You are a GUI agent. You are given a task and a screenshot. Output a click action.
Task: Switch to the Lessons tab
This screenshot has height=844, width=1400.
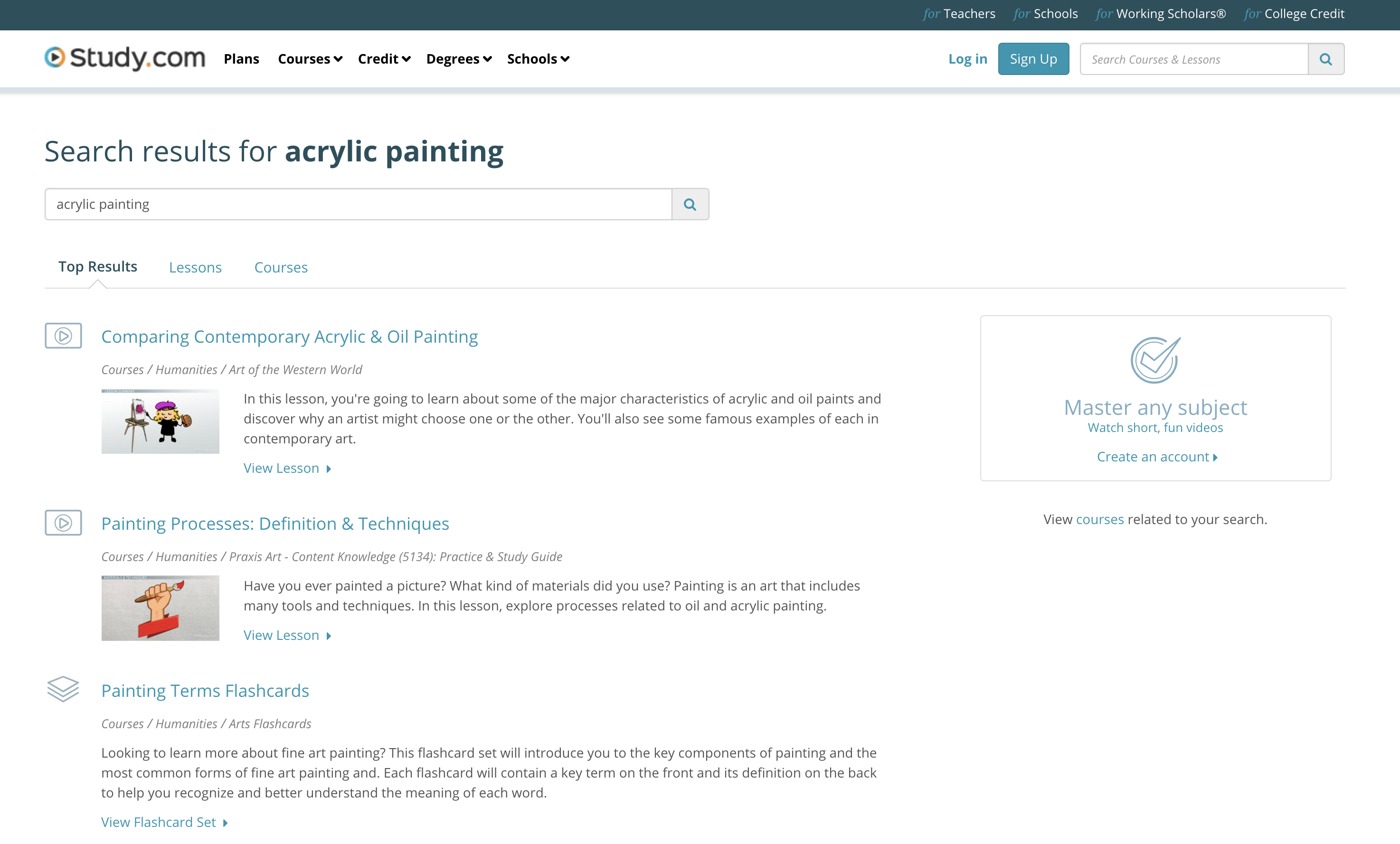tap(195, 267)
